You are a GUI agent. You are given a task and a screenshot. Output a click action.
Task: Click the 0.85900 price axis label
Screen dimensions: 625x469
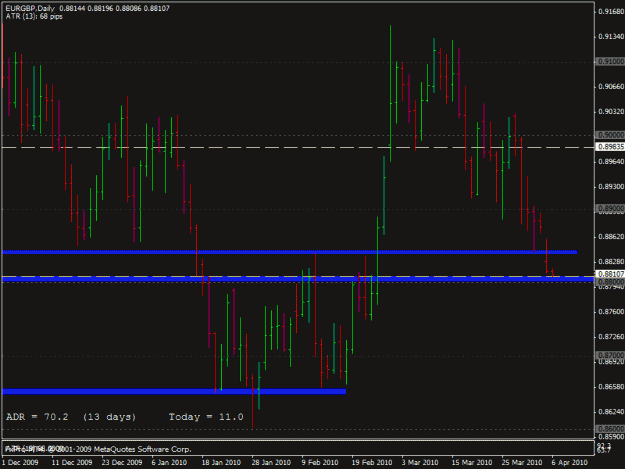pyautogui.click(x=611, y=437)
